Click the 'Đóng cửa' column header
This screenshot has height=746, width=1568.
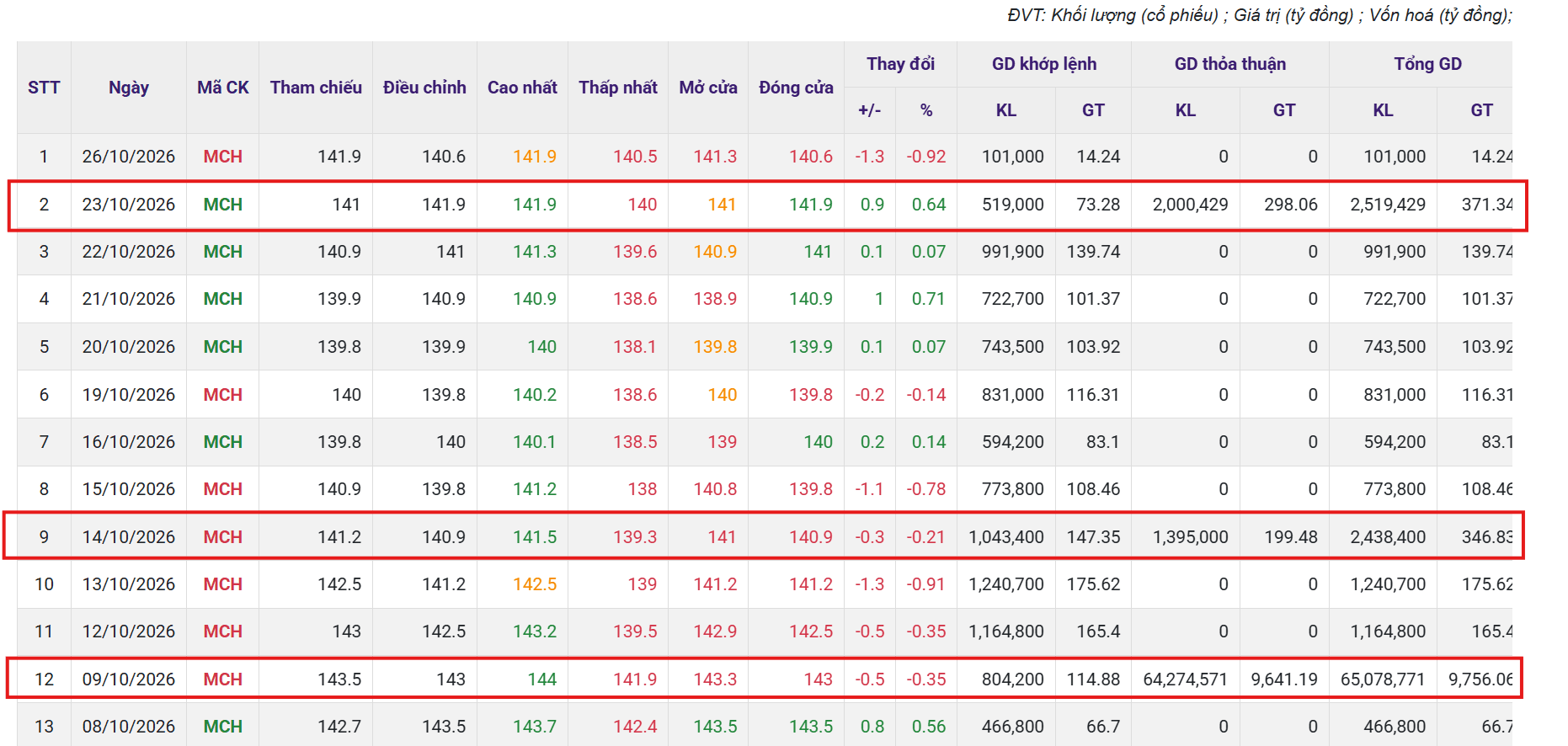[x=796, y=88]
